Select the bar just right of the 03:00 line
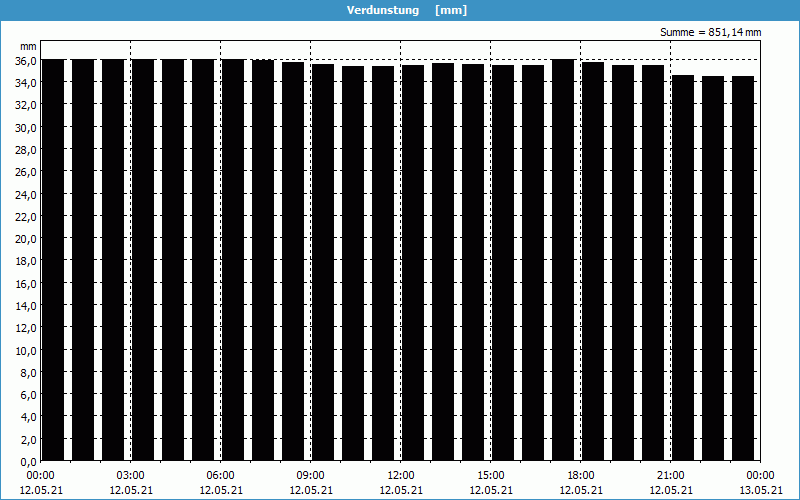Viewport: 800px width, 500px height. pyautogui.click(x=143, y=260)
